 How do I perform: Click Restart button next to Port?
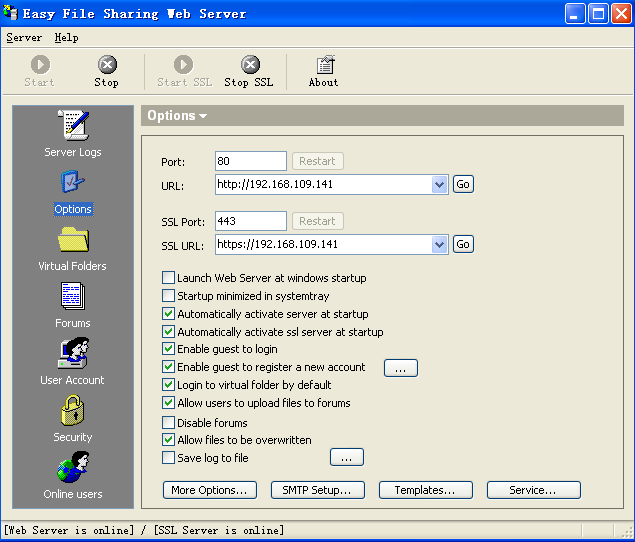(318, 161)
